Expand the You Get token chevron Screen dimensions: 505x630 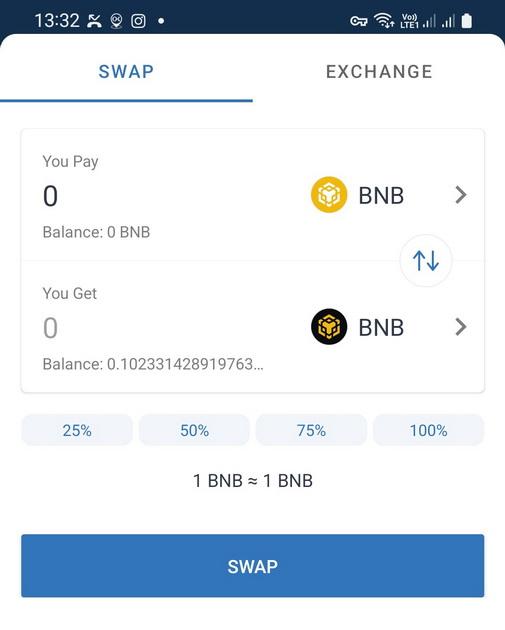click(461, 327)
